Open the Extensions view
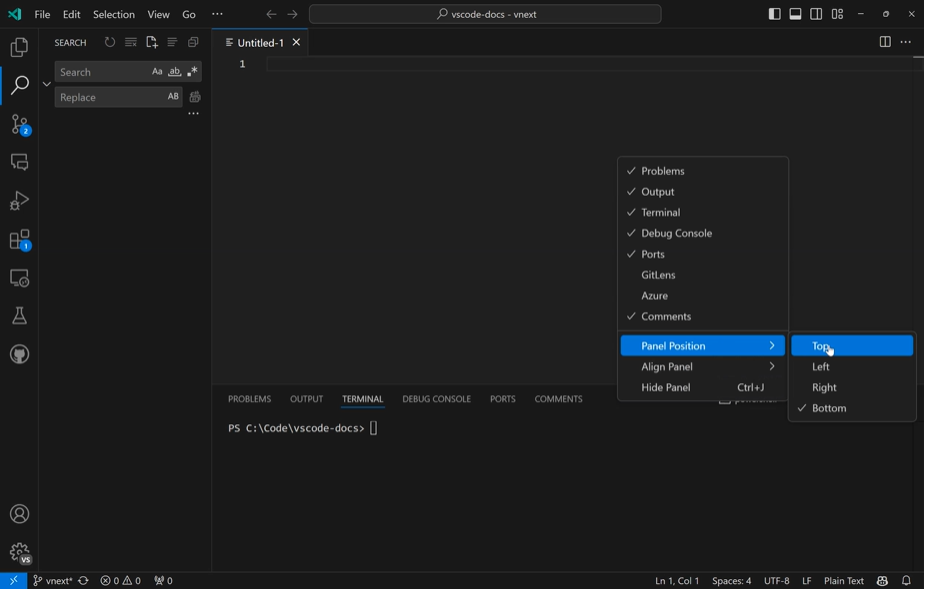Screen dimensions: 925x589 click(x=19, y=240)
